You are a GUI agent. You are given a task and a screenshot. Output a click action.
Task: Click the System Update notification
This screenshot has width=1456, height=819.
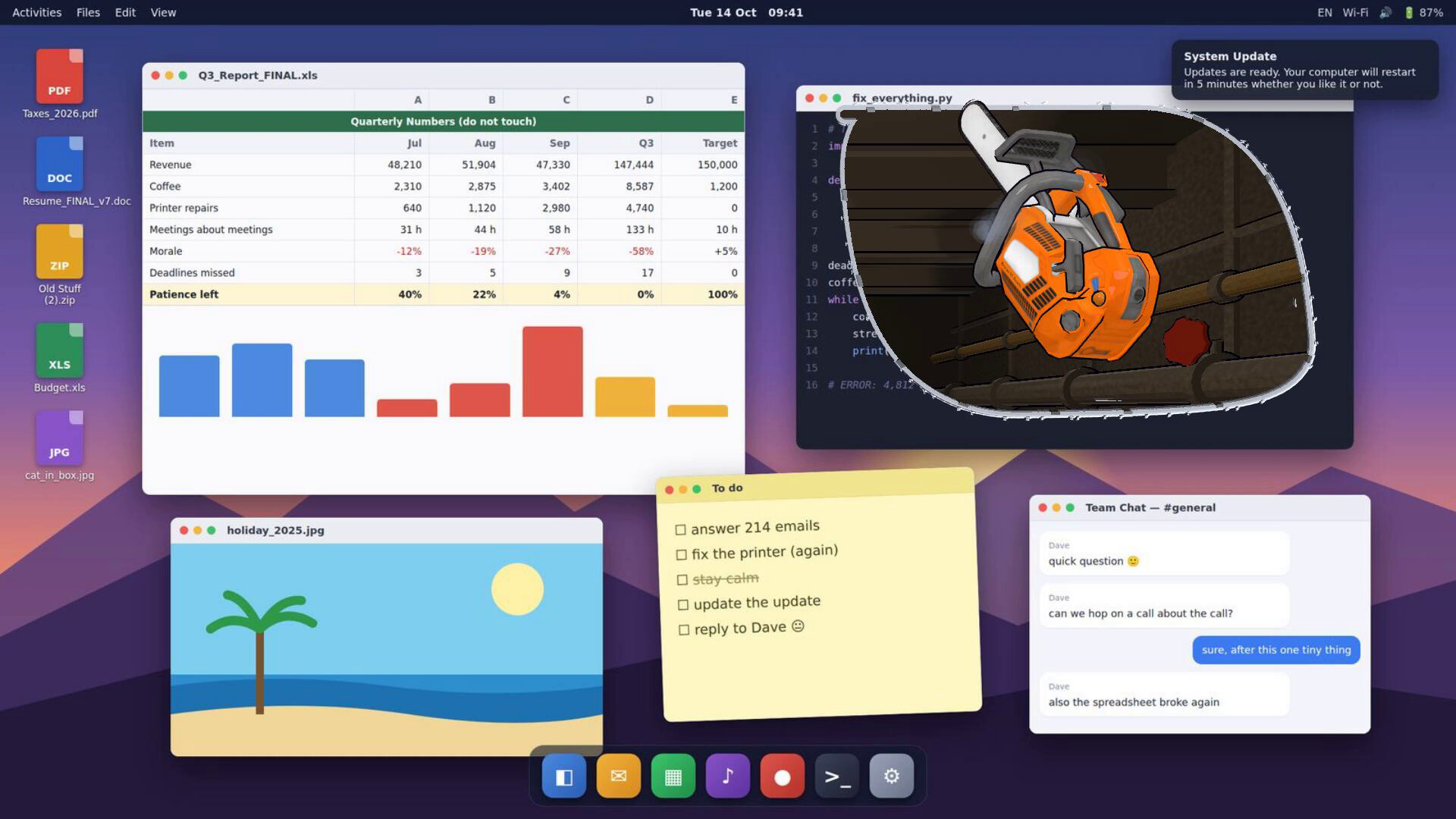1304,70
